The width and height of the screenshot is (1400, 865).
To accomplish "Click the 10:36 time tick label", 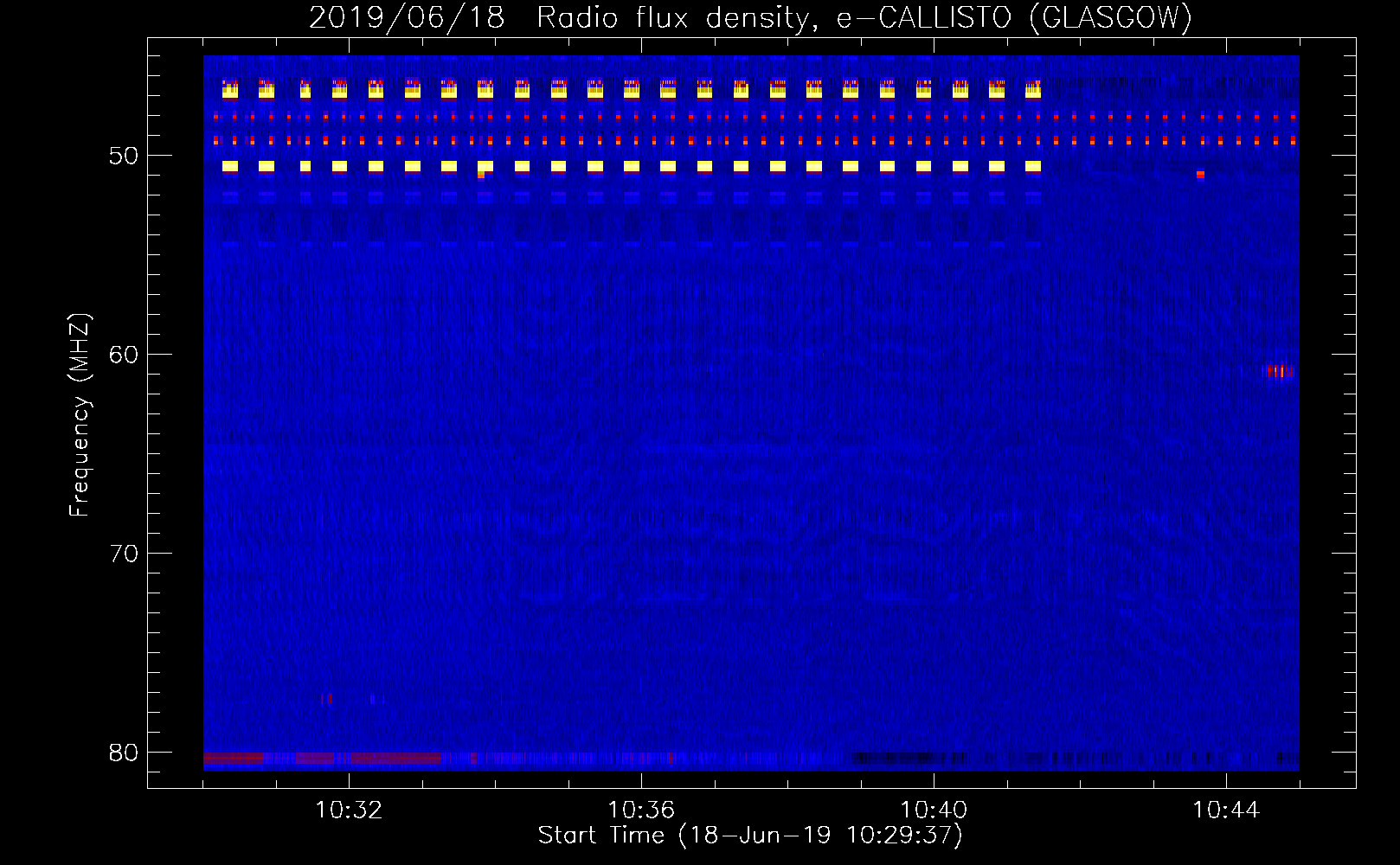I will 641,811.
